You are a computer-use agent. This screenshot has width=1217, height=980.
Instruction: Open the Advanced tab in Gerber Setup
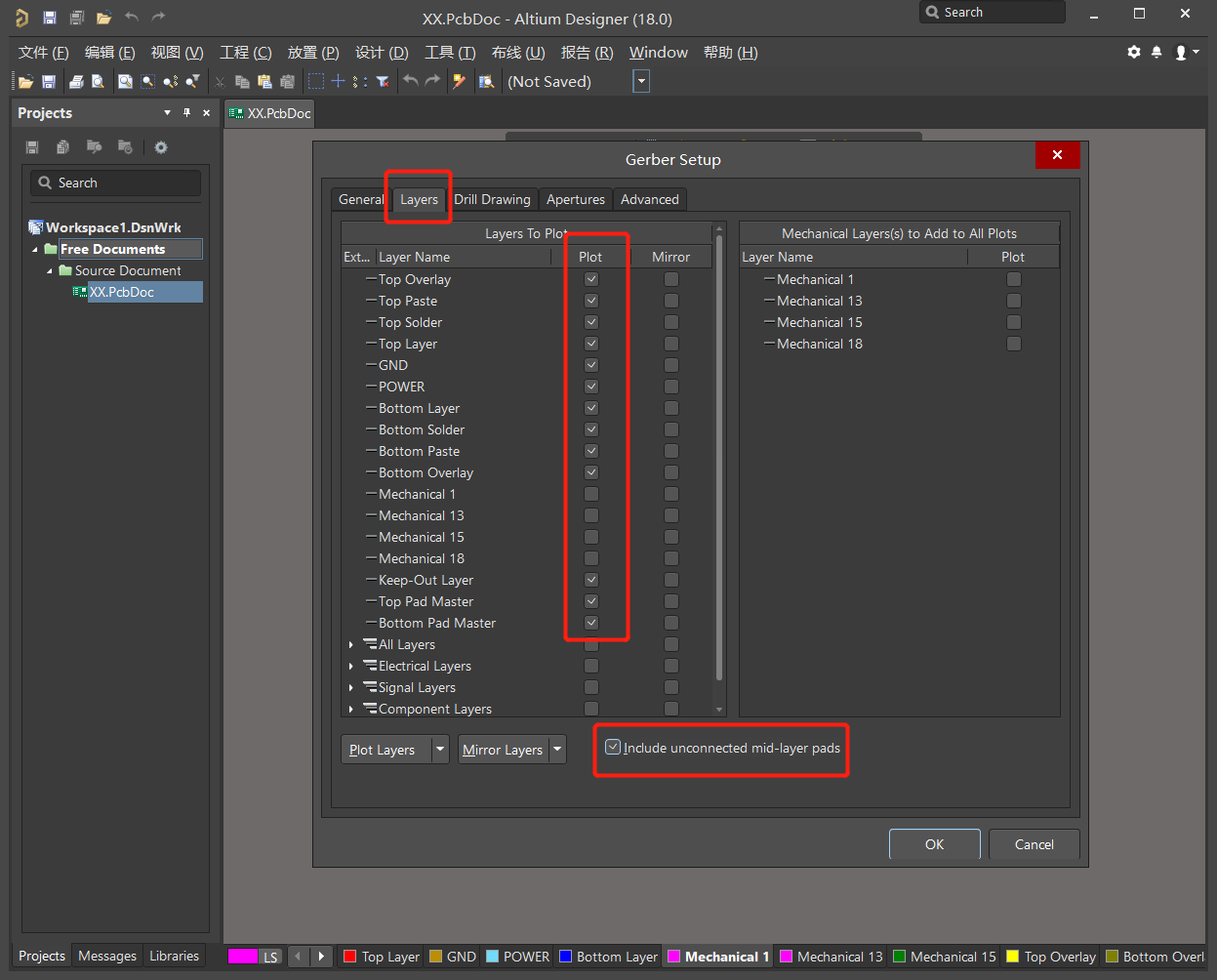pos(650,199)
